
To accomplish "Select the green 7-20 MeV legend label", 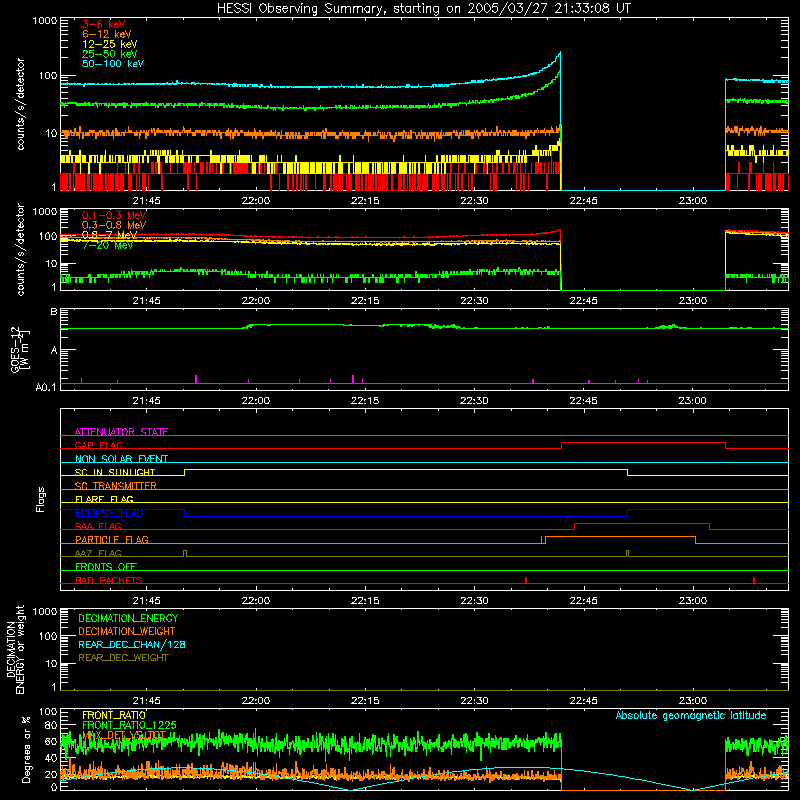I will (108, 245).
